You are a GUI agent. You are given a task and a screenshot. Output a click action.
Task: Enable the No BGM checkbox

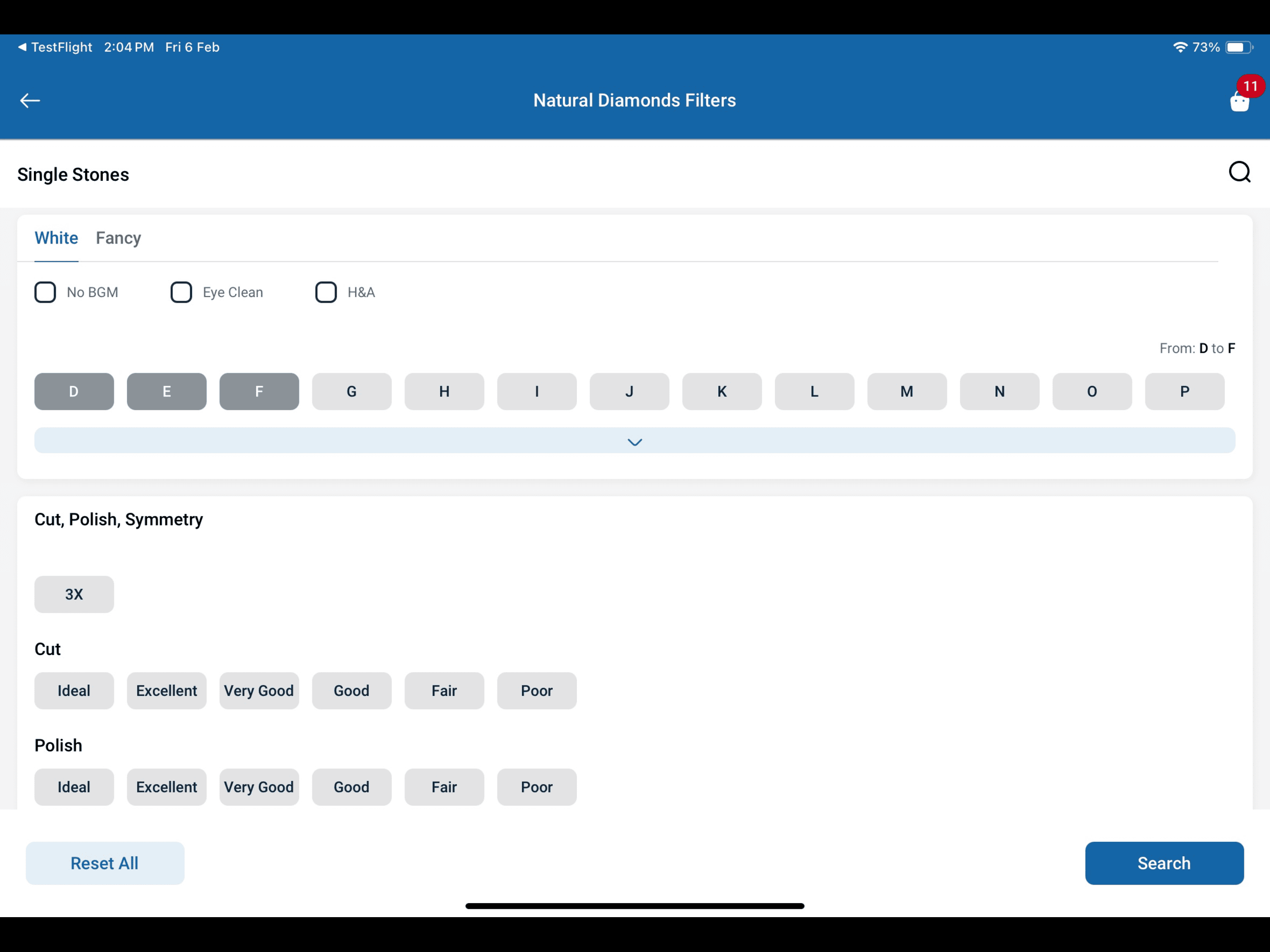(46, 292)
